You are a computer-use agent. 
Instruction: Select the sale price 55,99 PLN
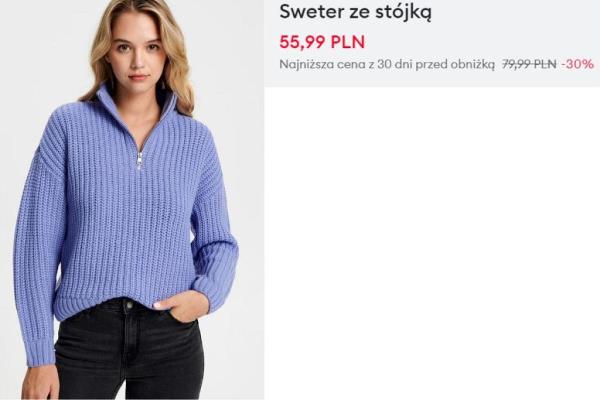click(x=322, y=42)
